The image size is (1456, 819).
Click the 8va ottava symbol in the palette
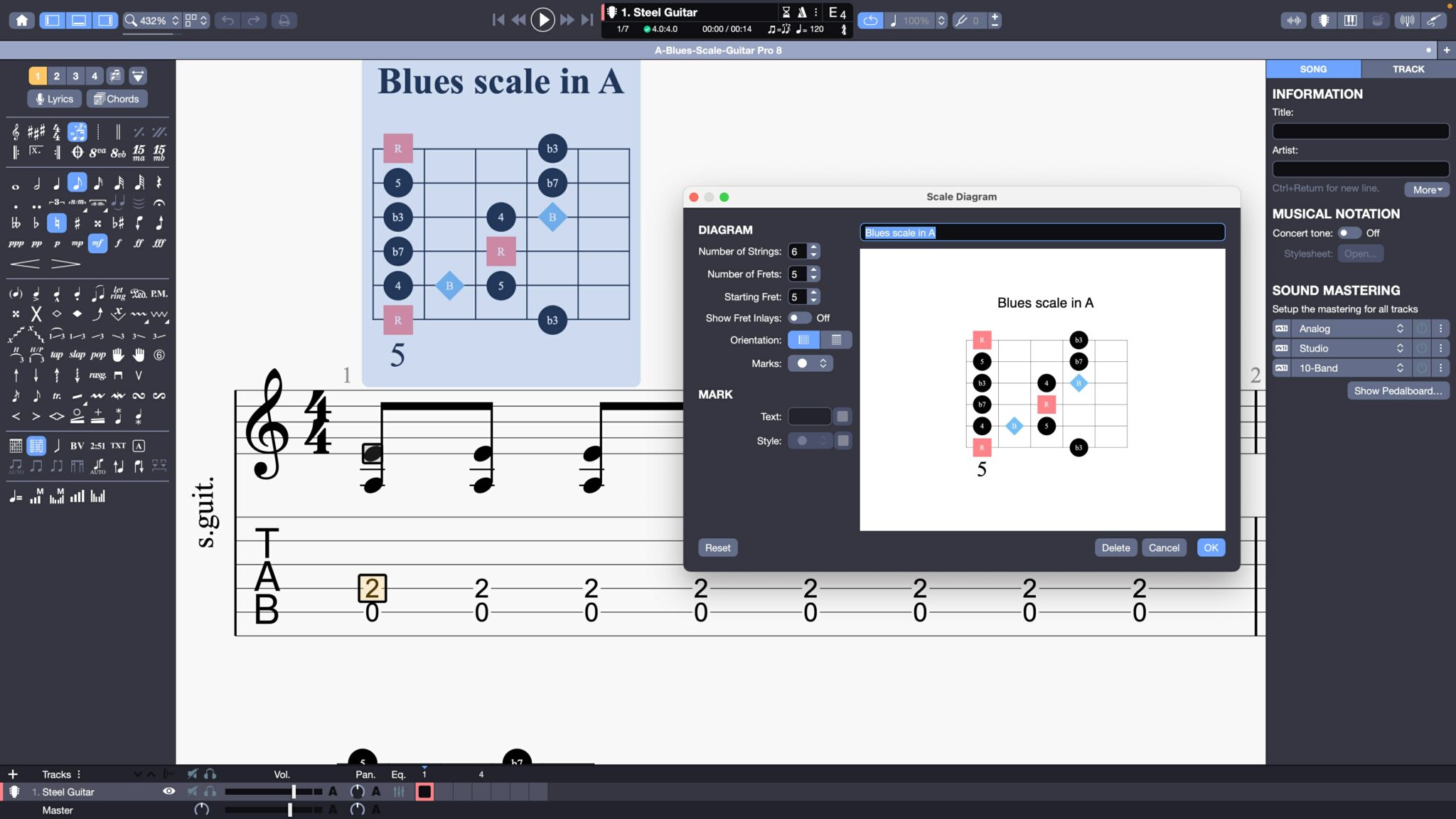97,151
